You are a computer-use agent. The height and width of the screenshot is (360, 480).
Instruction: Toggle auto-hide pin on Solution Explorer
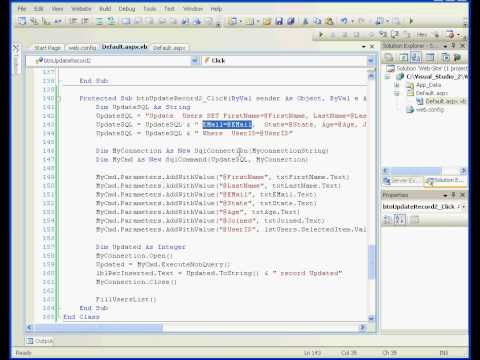pos(454,45)
